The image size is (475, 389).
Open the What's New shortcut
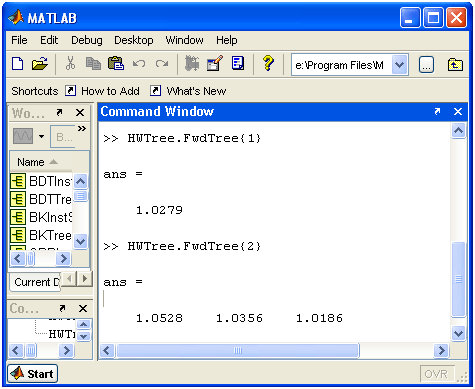coord(196,91)
